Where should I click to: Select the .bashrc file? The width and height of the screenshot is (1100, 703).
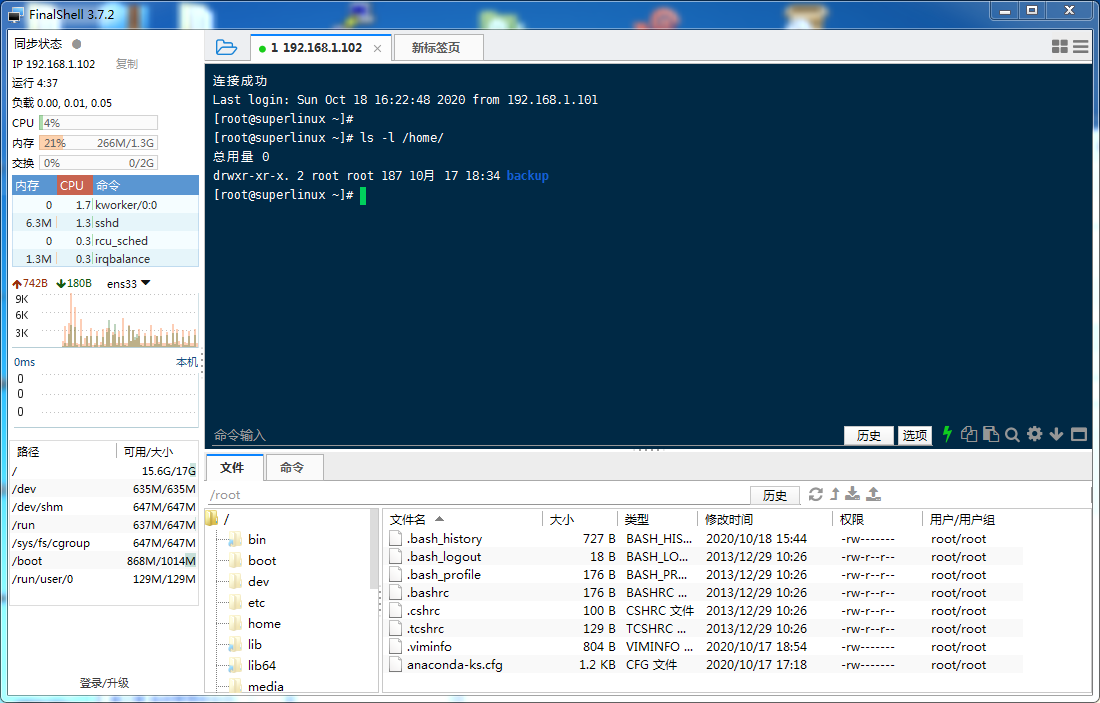coord(704,593)
